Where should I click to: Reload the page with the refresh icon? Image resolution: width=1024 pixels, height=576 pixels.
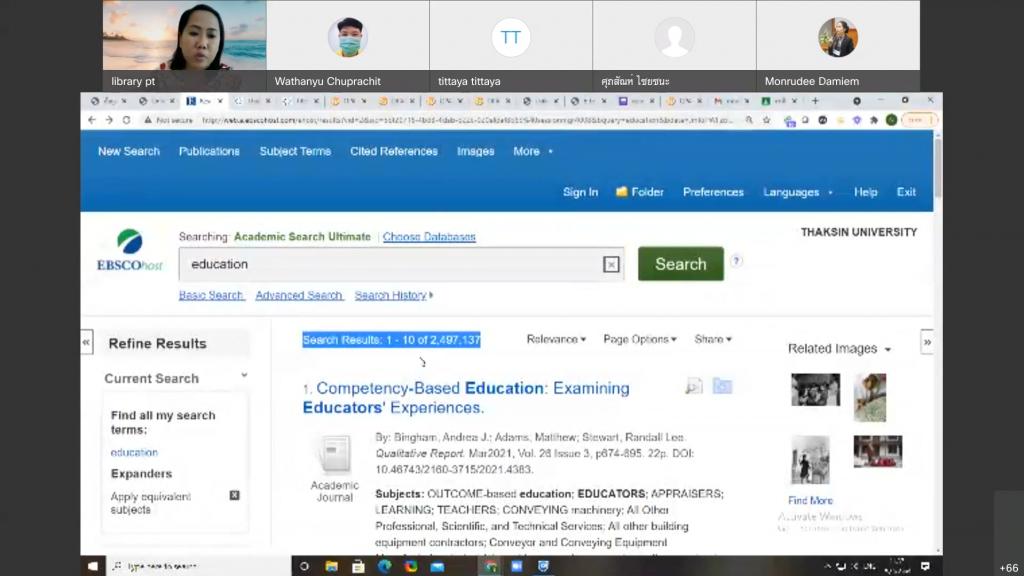[127, 120]
